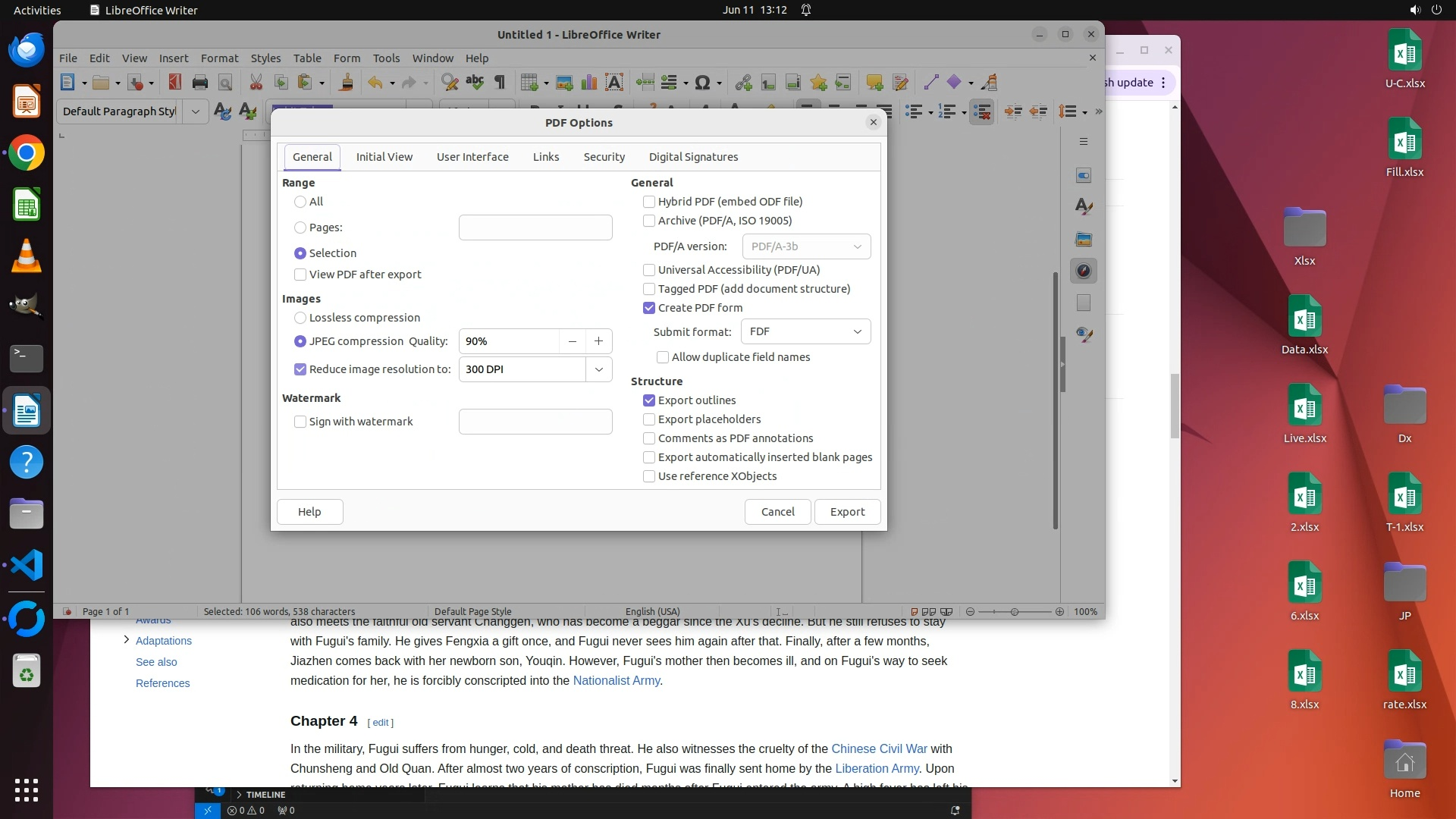Switch to the Security tab
The image size is (1456, 819).
pyautogui.click(x=604, y=157)
